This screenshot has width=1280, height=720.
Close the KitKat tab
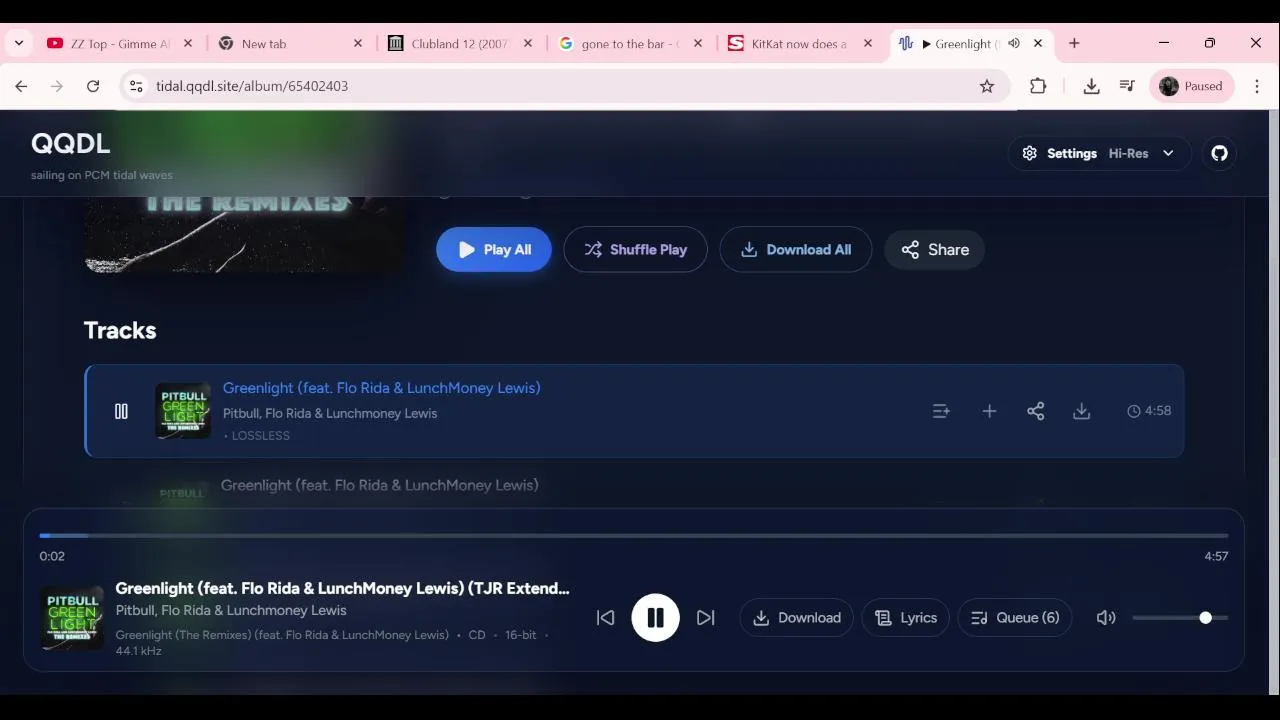(868, 44)
